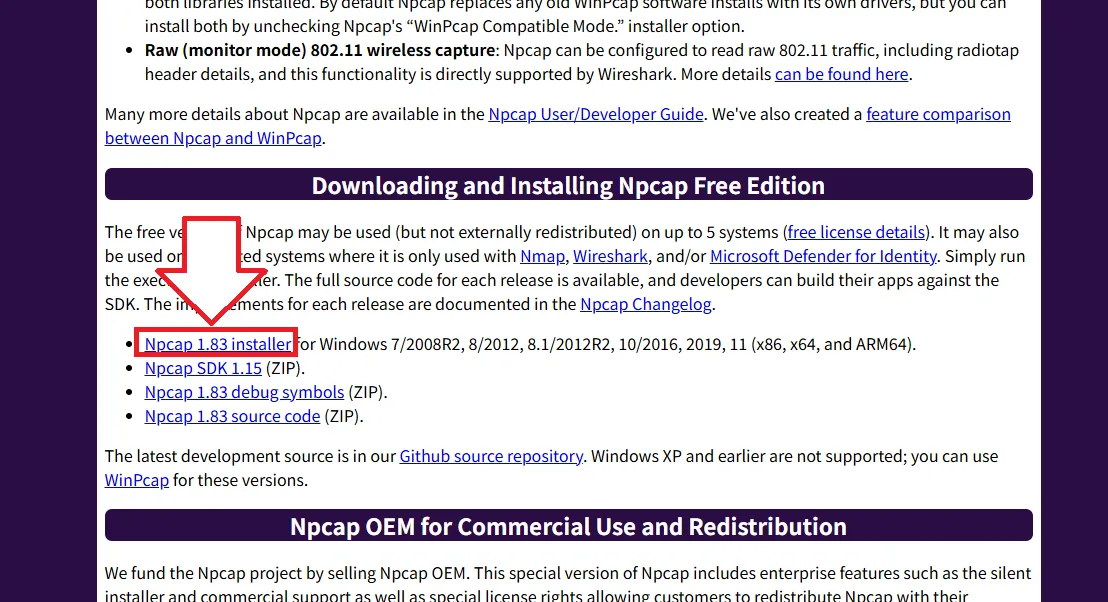The height and width of the screenshot is (602, 1108).
Task: Download Npcap SDK 1.15 ZIP
Action: (203, 368)
